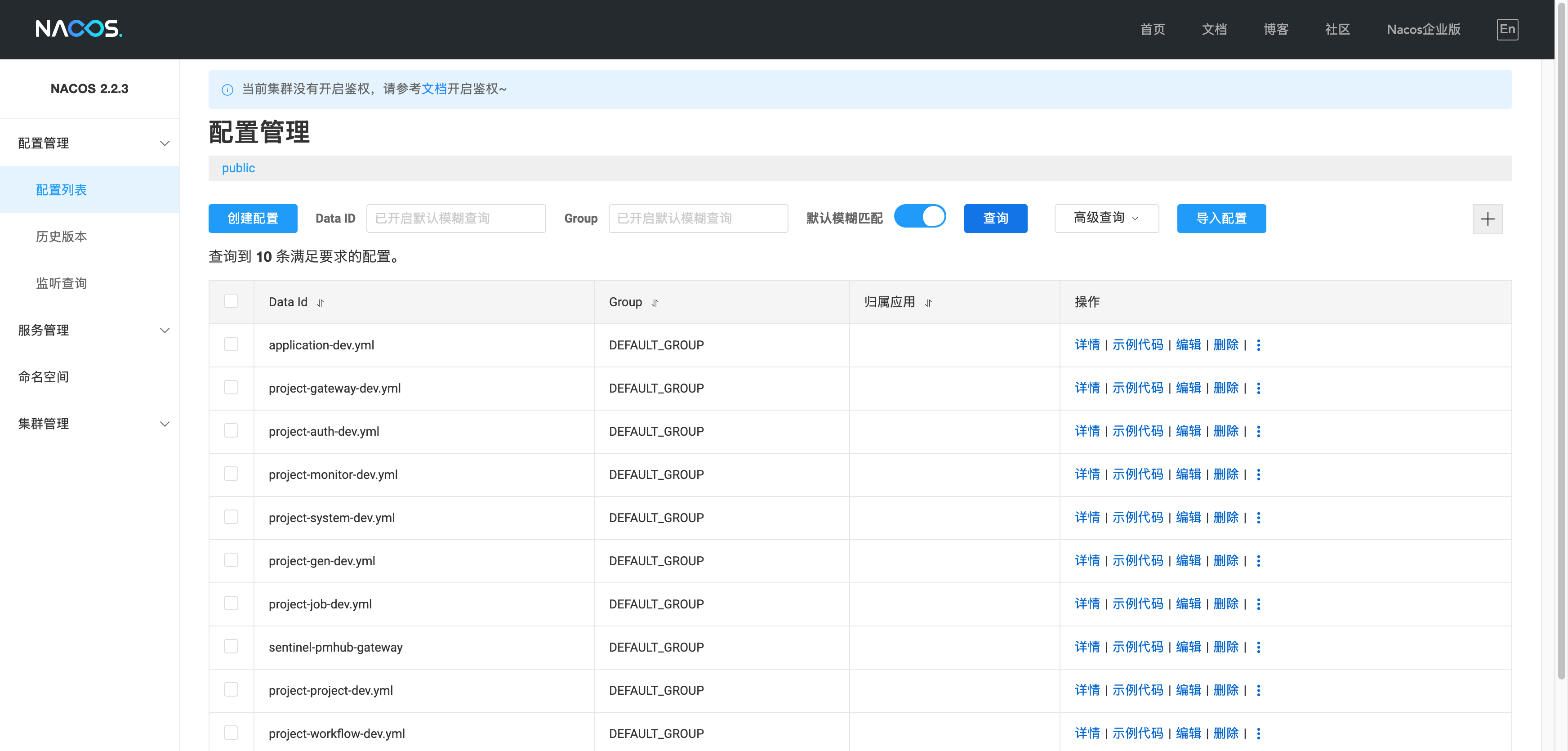Viewport: 1568px width, 751px height.
Task: Open more options for project-workflow-dev.yml
Action: click(x=1258, y=734)
